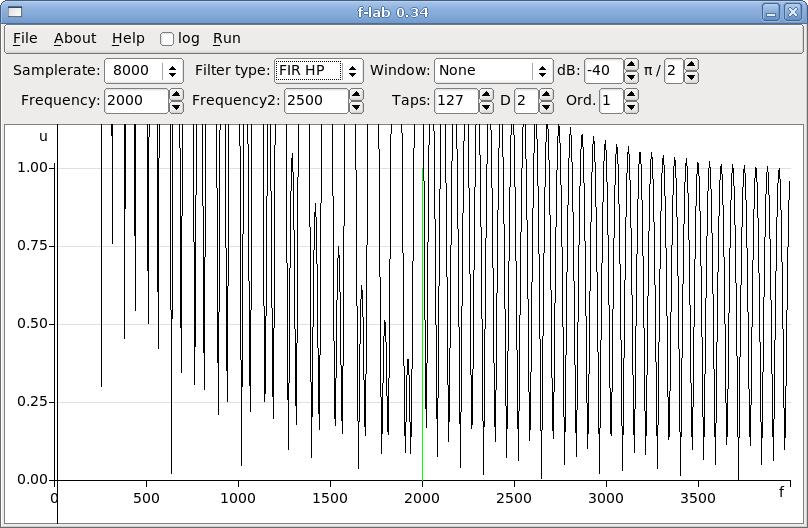Click the Frequency input field showing 2000
Viewport: 808px width, 528px height.
coord(137,100)
